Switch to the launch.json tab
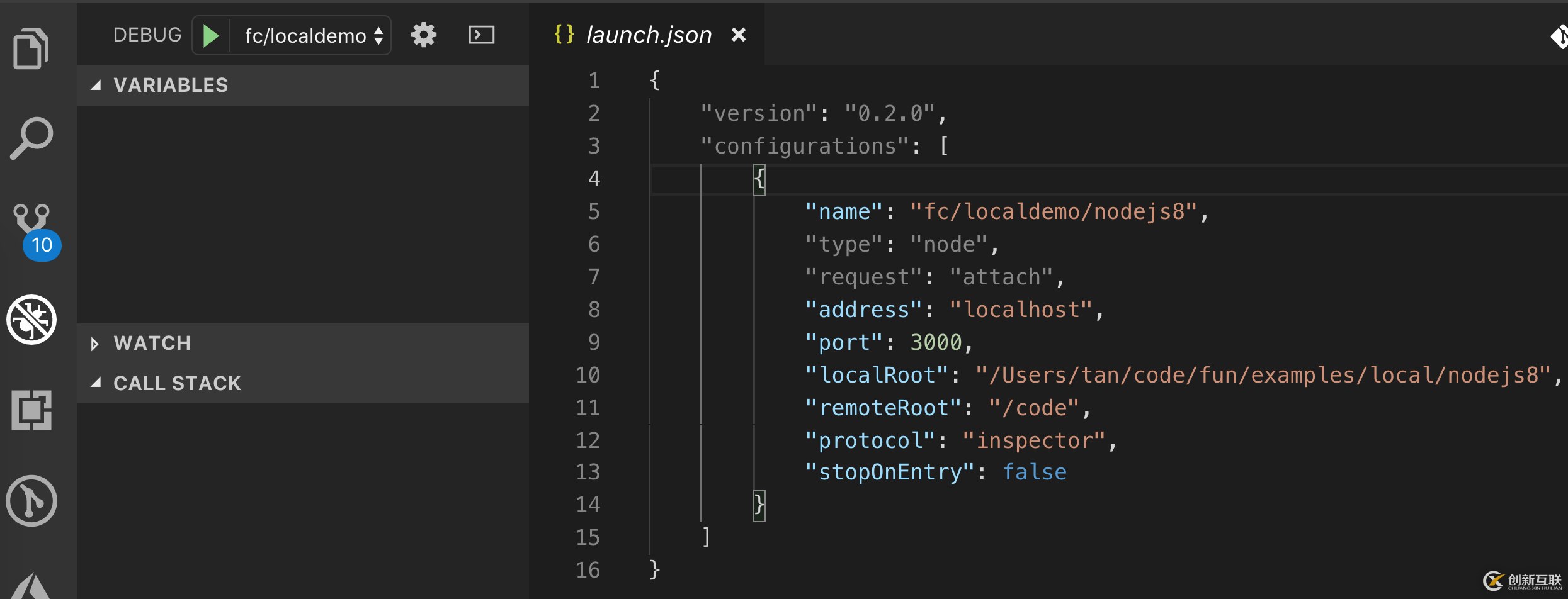The image size is (1568, 599). point(649,35)
